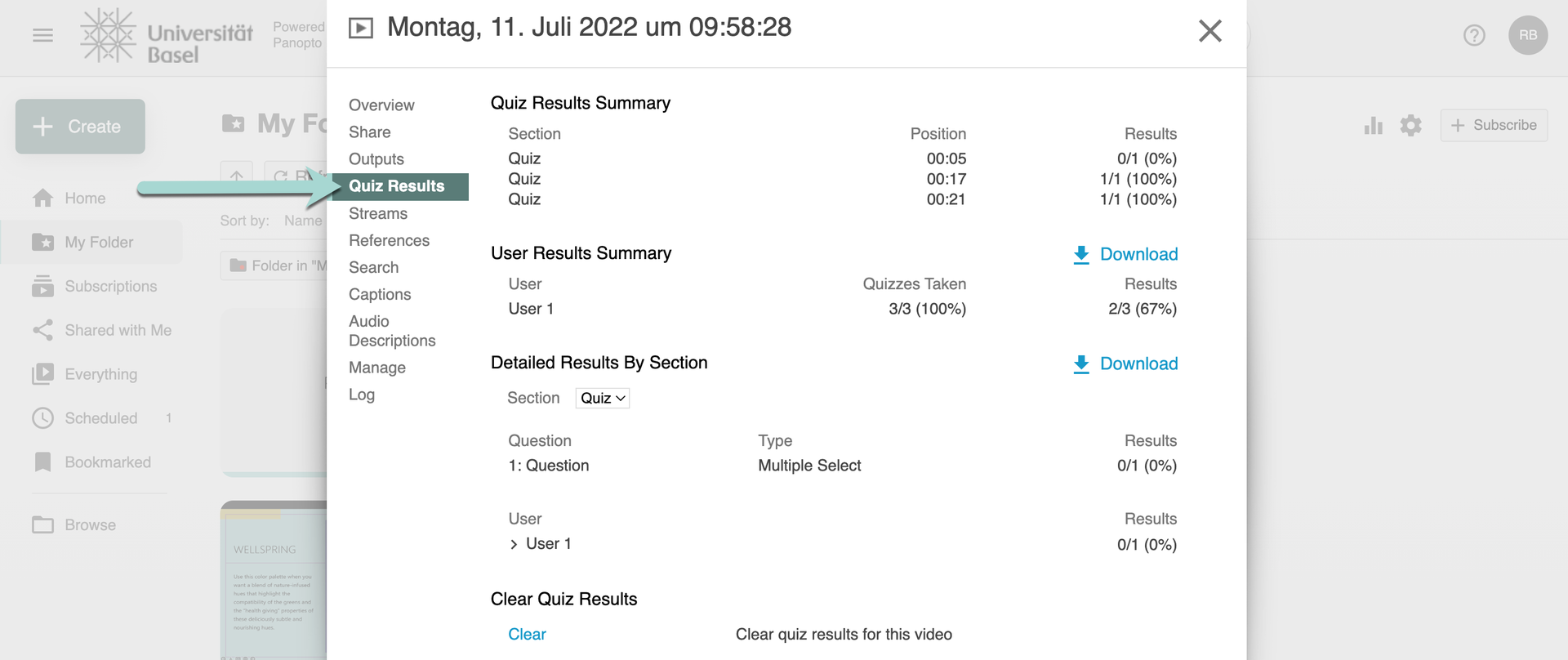Subscribe to this folder
Screen dimensions: 1568x660
(x=1494, y=126)
